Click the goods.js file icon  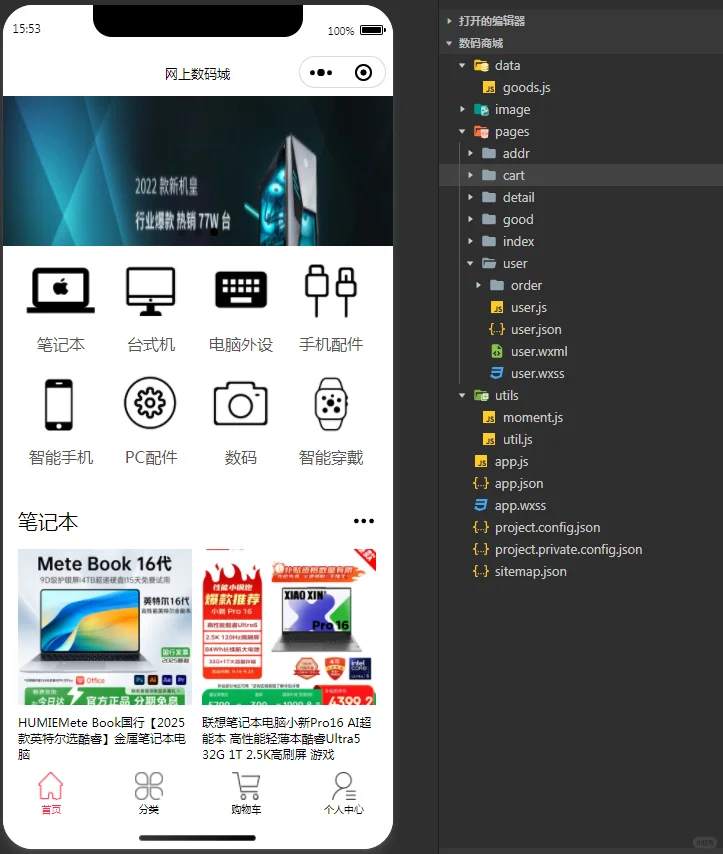pyautogui.click(x=489, y=88)
